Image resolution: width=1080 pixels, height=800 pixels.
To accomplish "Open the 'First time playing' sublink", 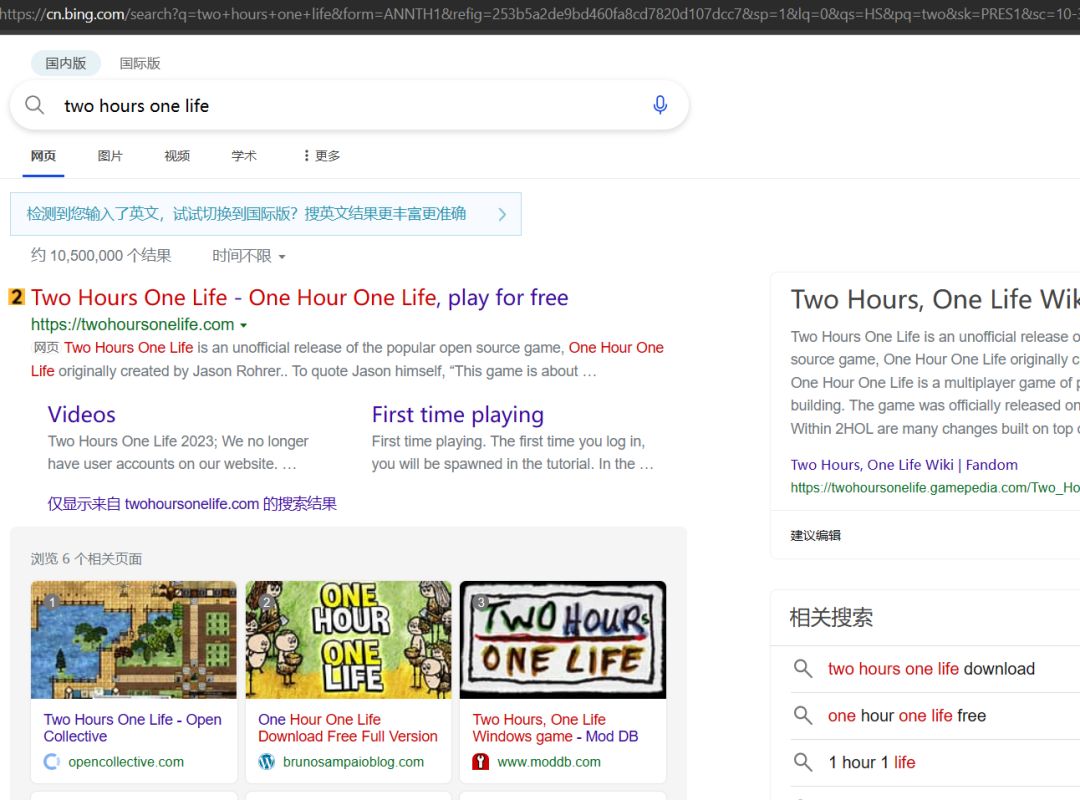I will 457,415.
